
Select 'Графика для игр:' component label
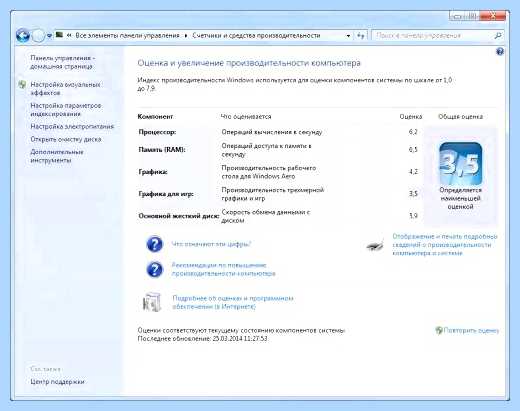coord(166,194)
